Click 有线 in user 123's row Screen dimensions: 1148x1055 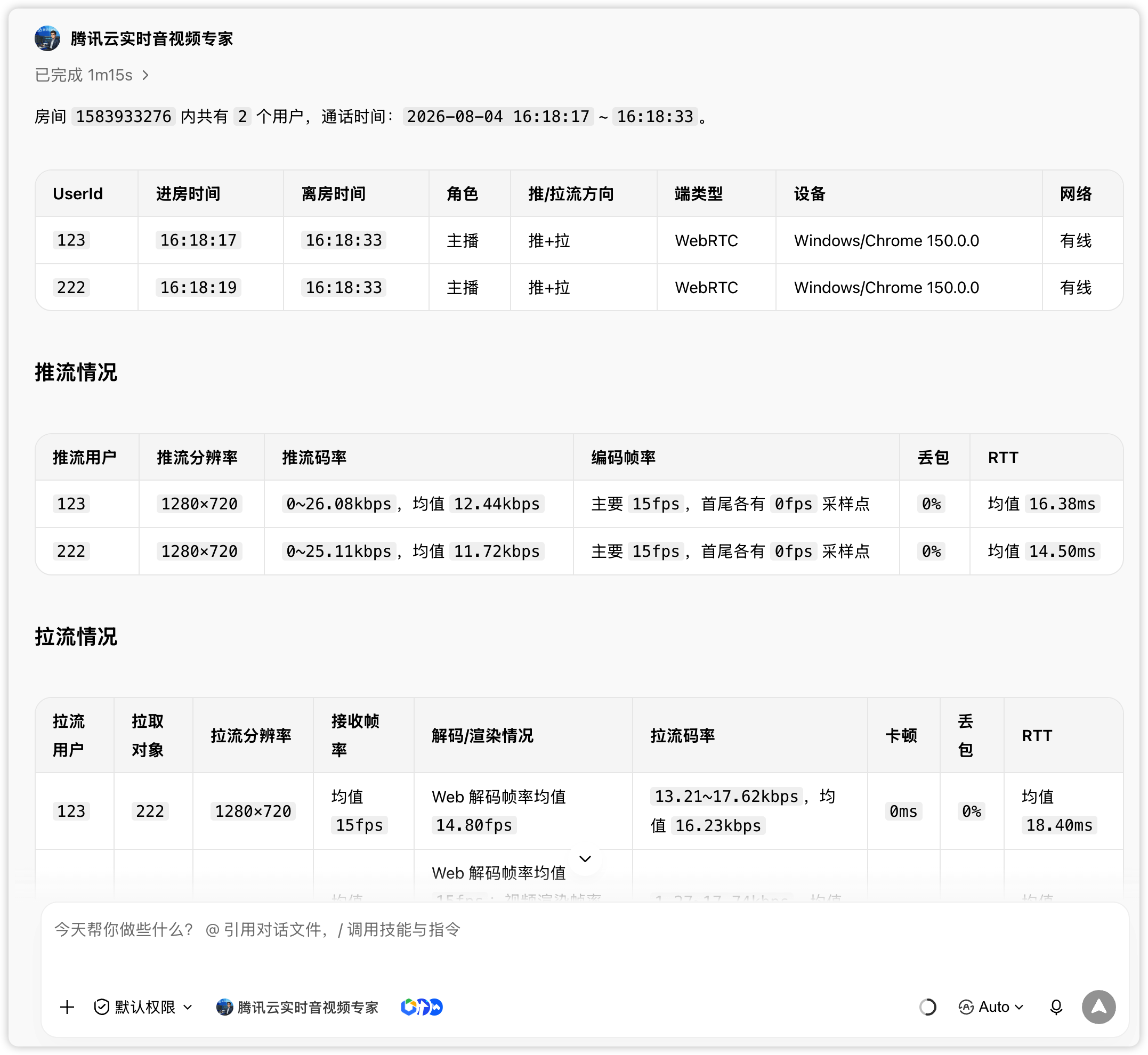(x=1076, y=240)
